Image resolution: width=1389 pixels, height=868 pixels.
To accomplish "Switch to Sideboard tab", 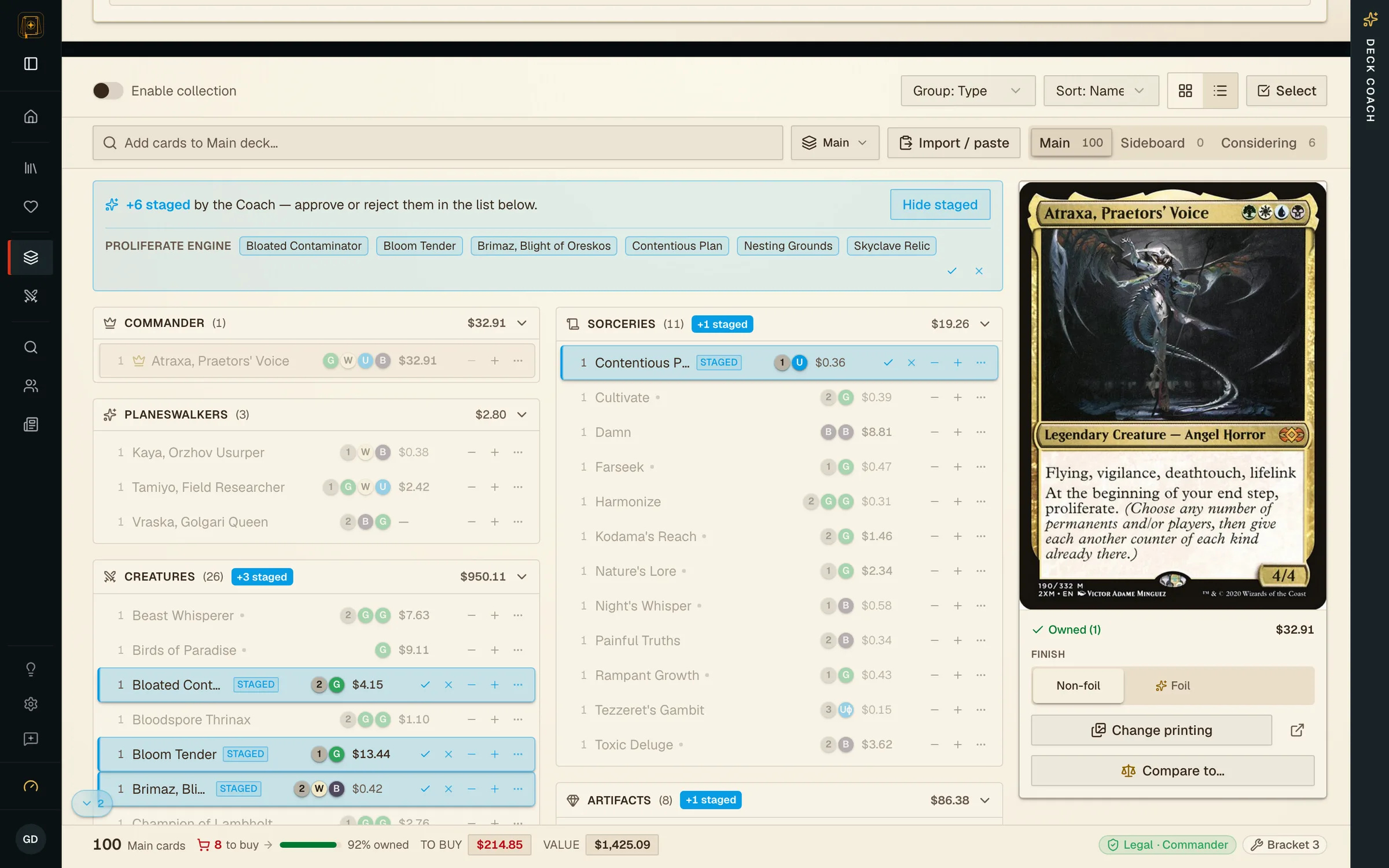I will click(1162, 143).
